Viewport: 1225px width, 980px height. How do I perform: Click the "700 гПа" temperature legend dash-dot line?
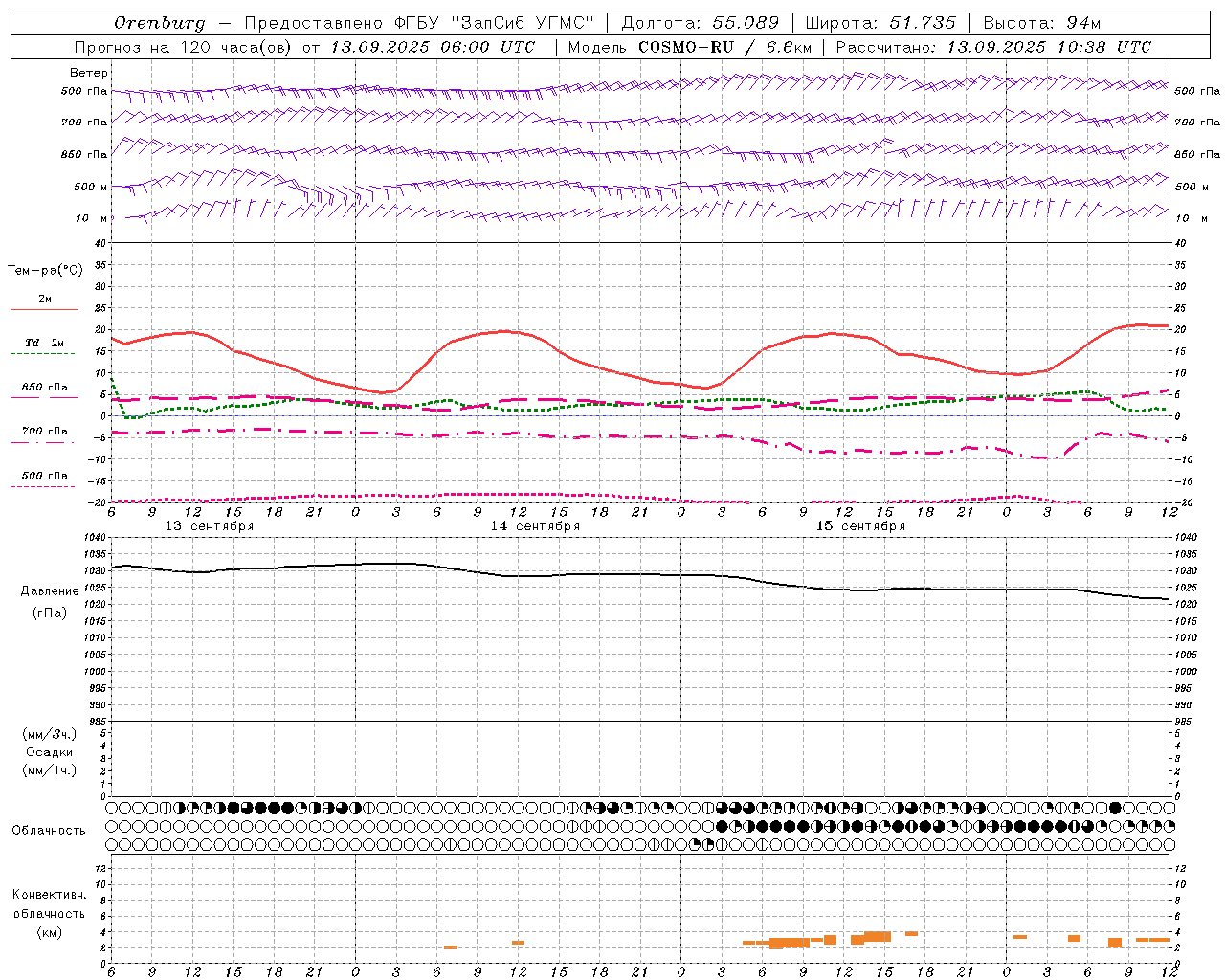tap(44, 443)
